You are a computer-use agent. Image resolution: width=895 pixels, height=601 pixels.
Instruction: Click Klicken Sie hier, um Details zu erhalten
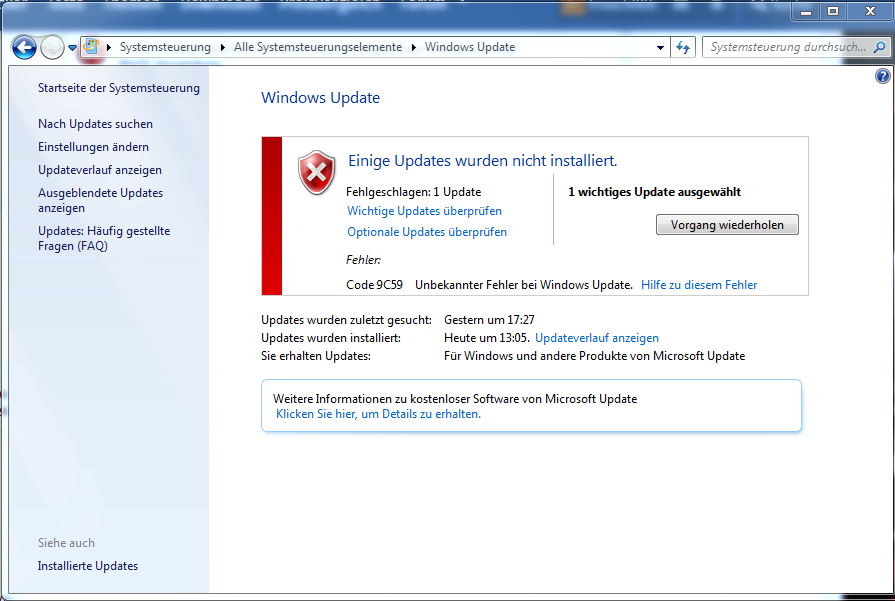click(x=378, y=414)
